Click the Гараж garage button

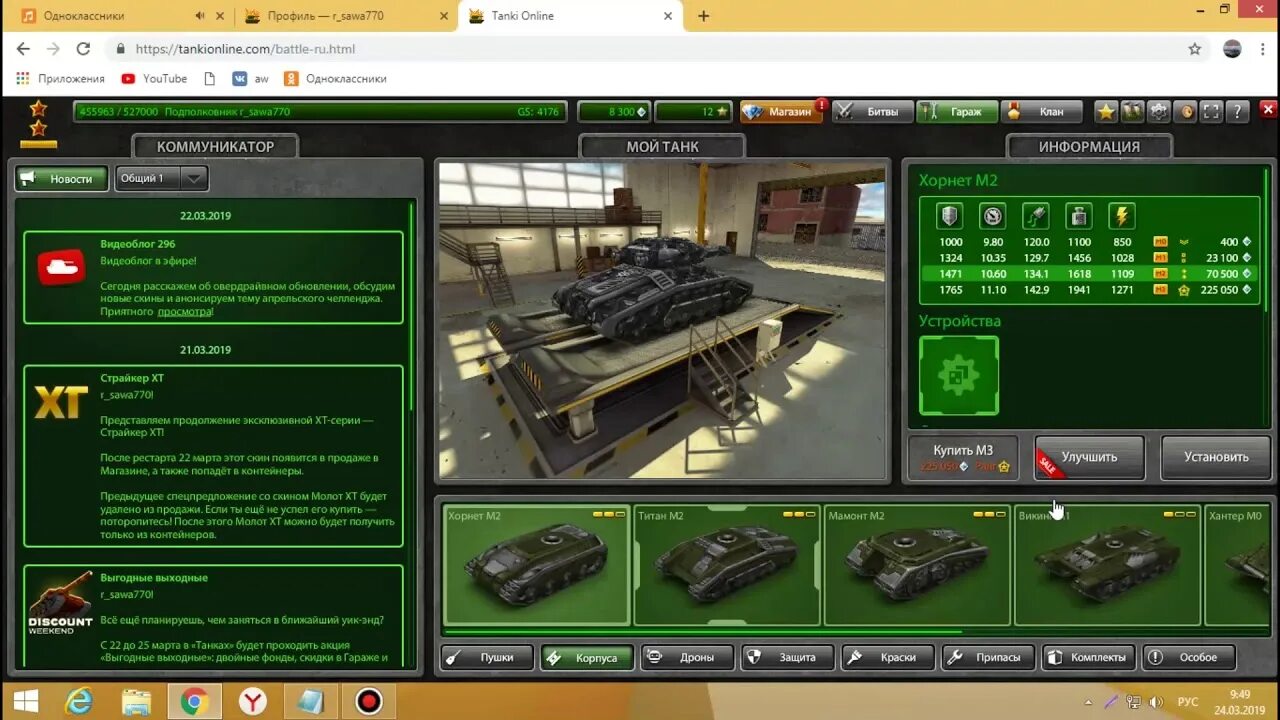pyautogui.click(x=957, y=111)
